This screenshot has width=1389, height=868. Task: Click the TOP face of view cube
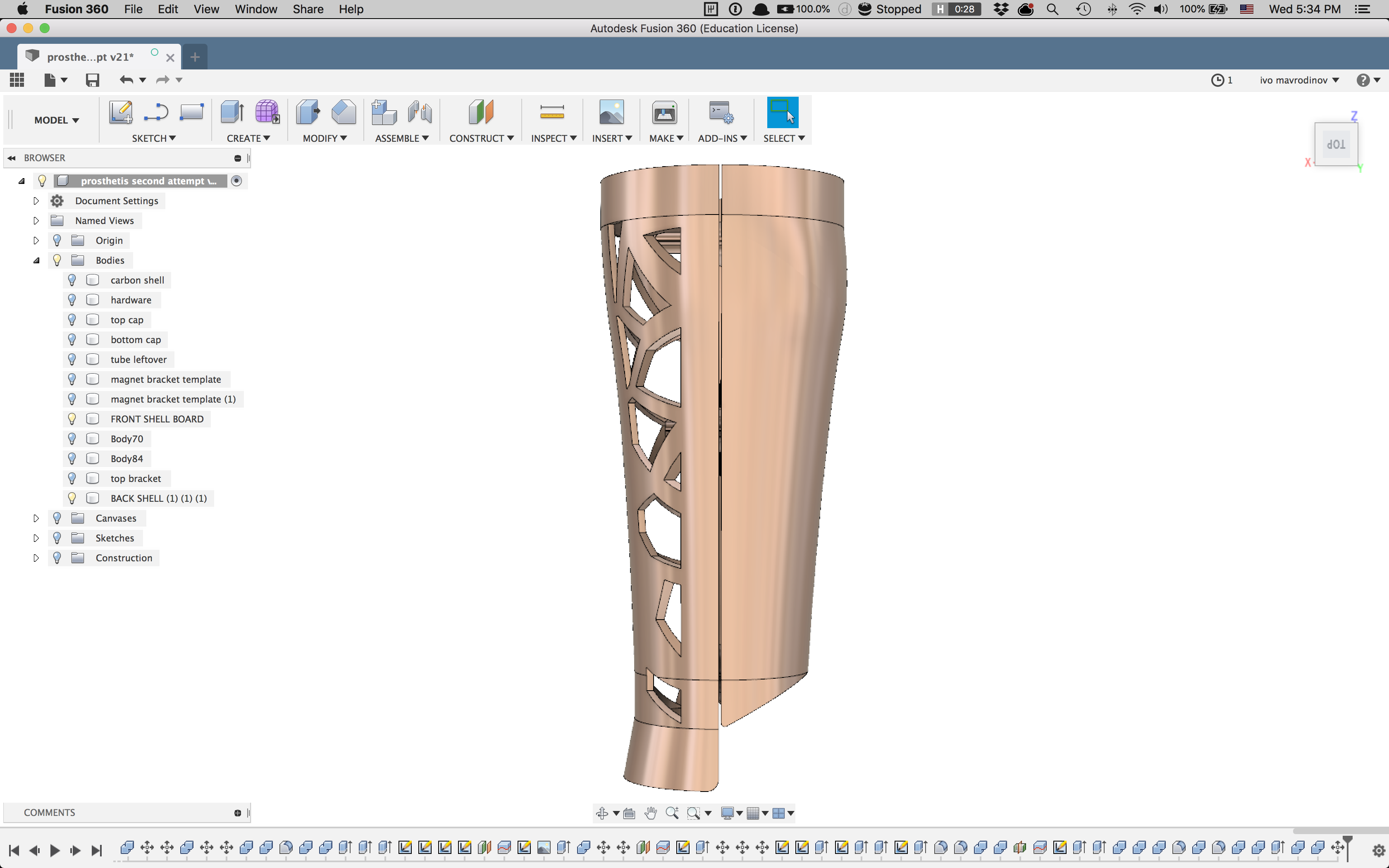pyautogui.click(x=1336, y=145)
